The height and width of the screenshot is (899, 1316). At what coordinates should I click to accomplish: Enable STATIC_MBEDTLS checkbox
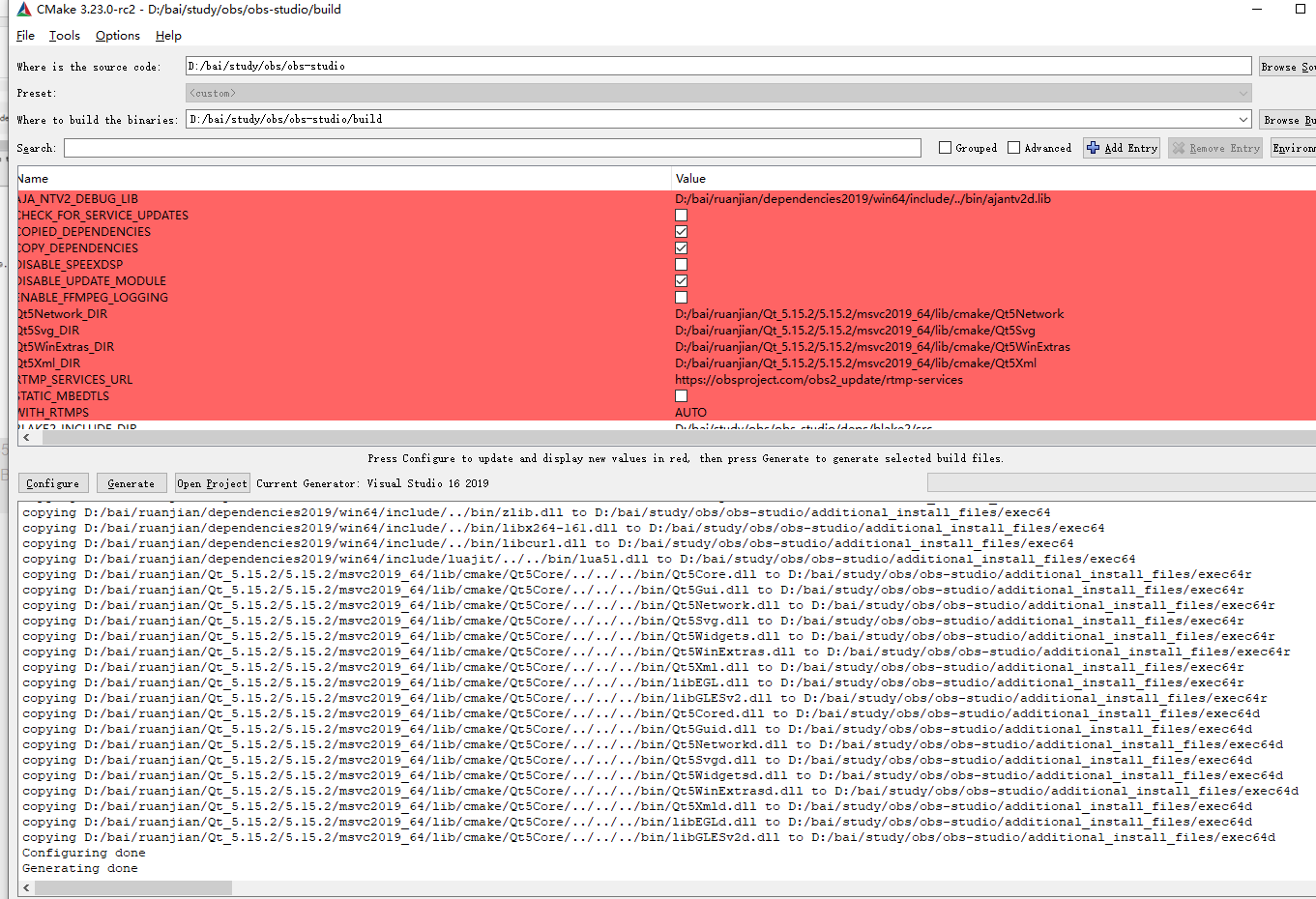(x=682, y=396)
